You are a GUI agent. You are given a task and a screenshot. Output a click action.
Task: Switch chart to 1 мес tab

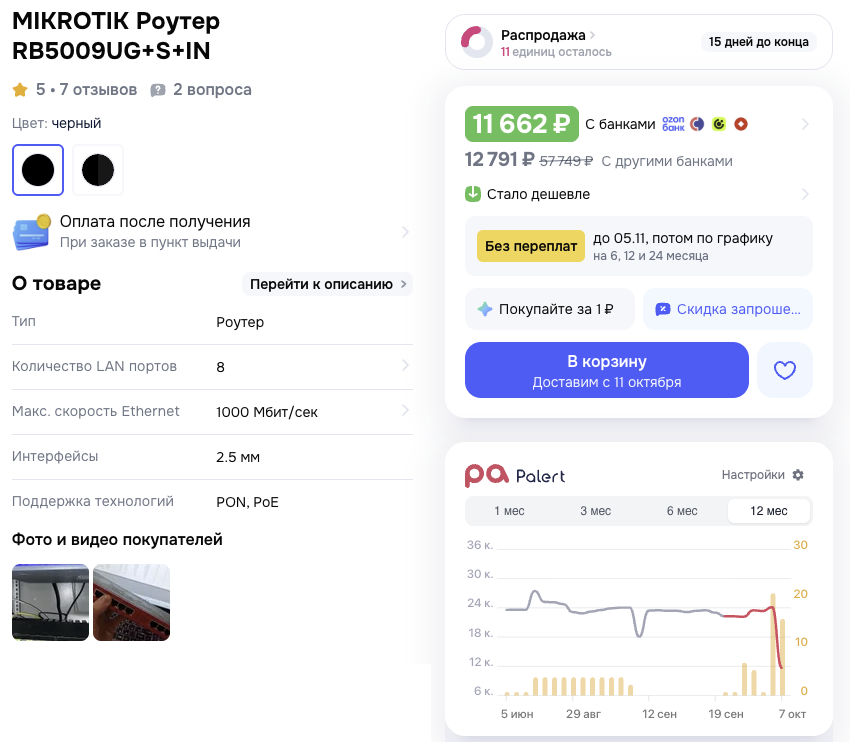pos(509,511)
